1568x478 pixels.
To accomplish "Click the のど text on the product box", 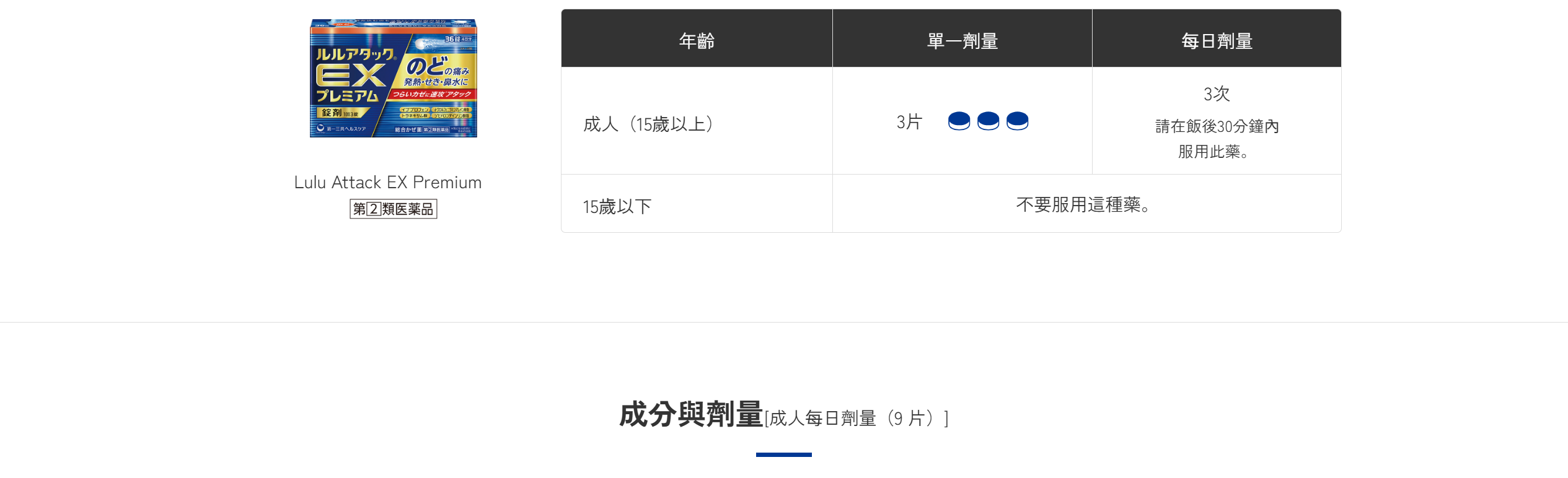I will point(428,66).
